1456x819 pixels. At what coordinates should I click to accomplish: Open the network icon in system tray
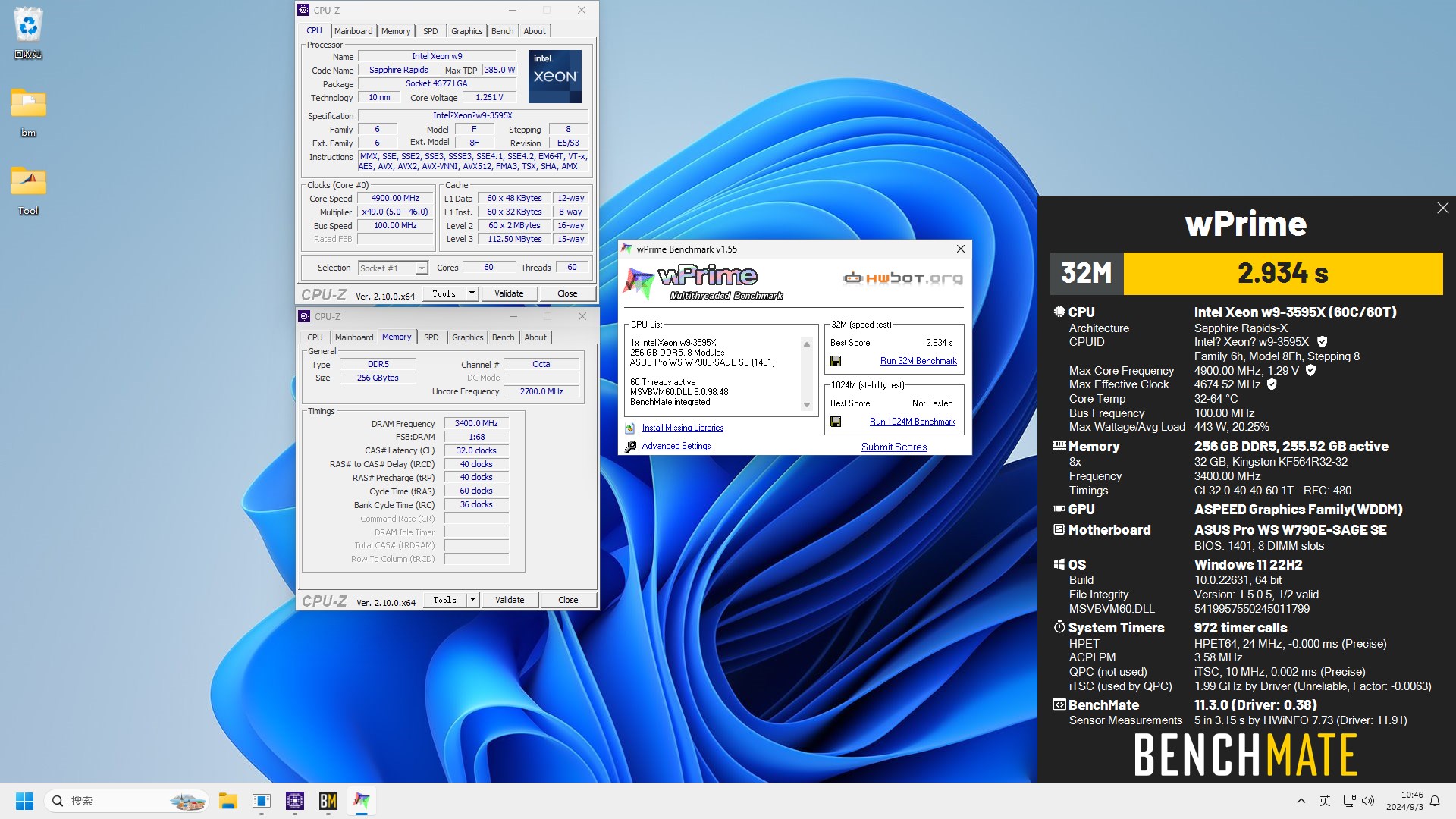(x=1349, y=801)
